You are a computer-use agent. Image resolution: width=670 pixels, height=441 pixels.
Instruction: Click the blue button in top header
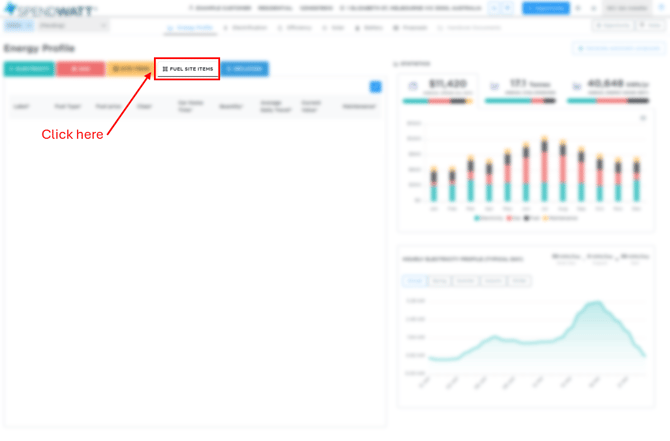[x=545, y=8]
